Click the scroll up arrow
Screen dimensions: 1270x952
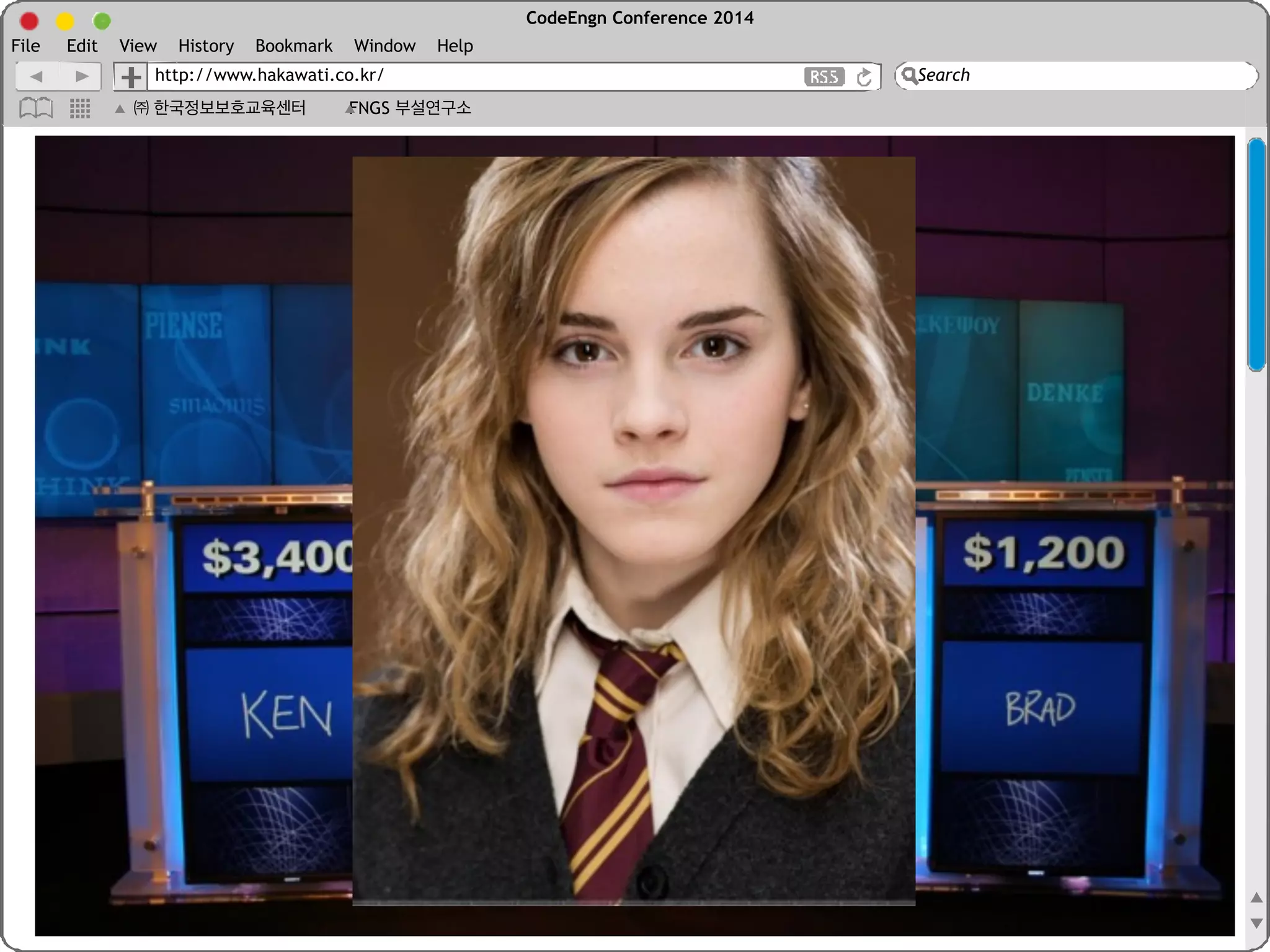(1256, 897)
